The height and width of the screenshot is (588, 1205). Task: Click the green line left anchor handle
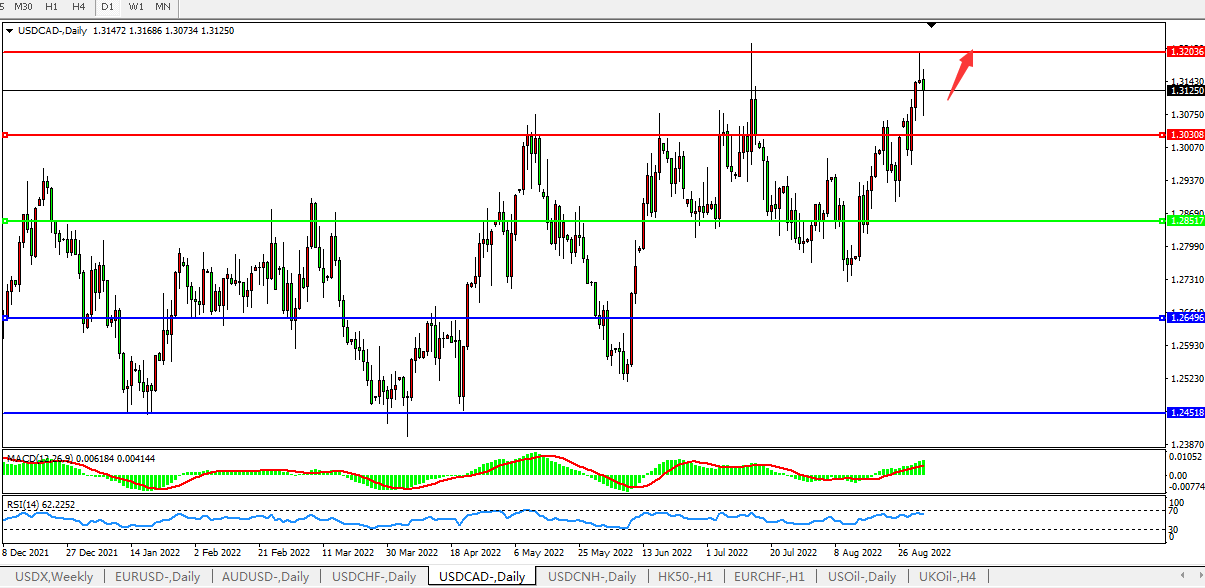click(x=6, y=221)
